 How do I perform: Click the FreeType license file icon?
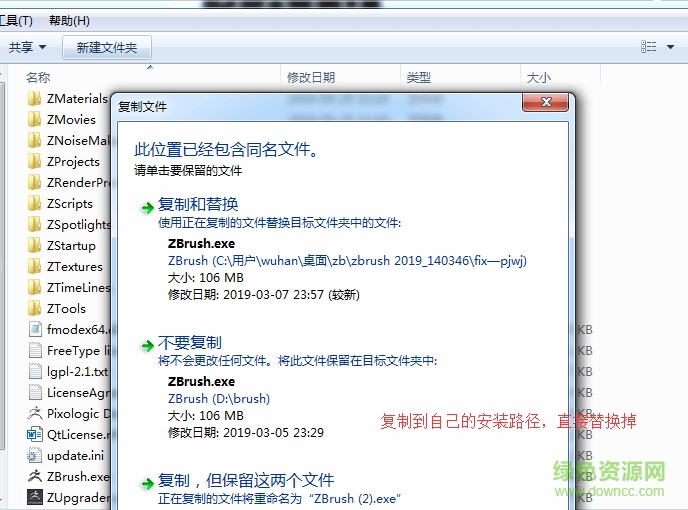(35, 351)
